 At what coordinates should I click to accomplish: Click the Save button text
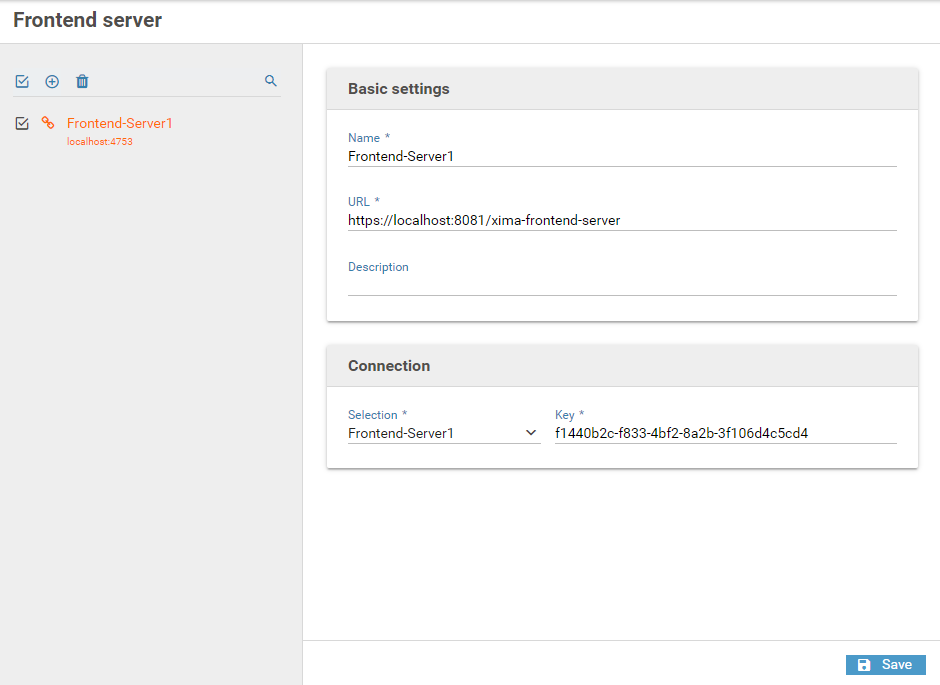(x=896, y=665)
